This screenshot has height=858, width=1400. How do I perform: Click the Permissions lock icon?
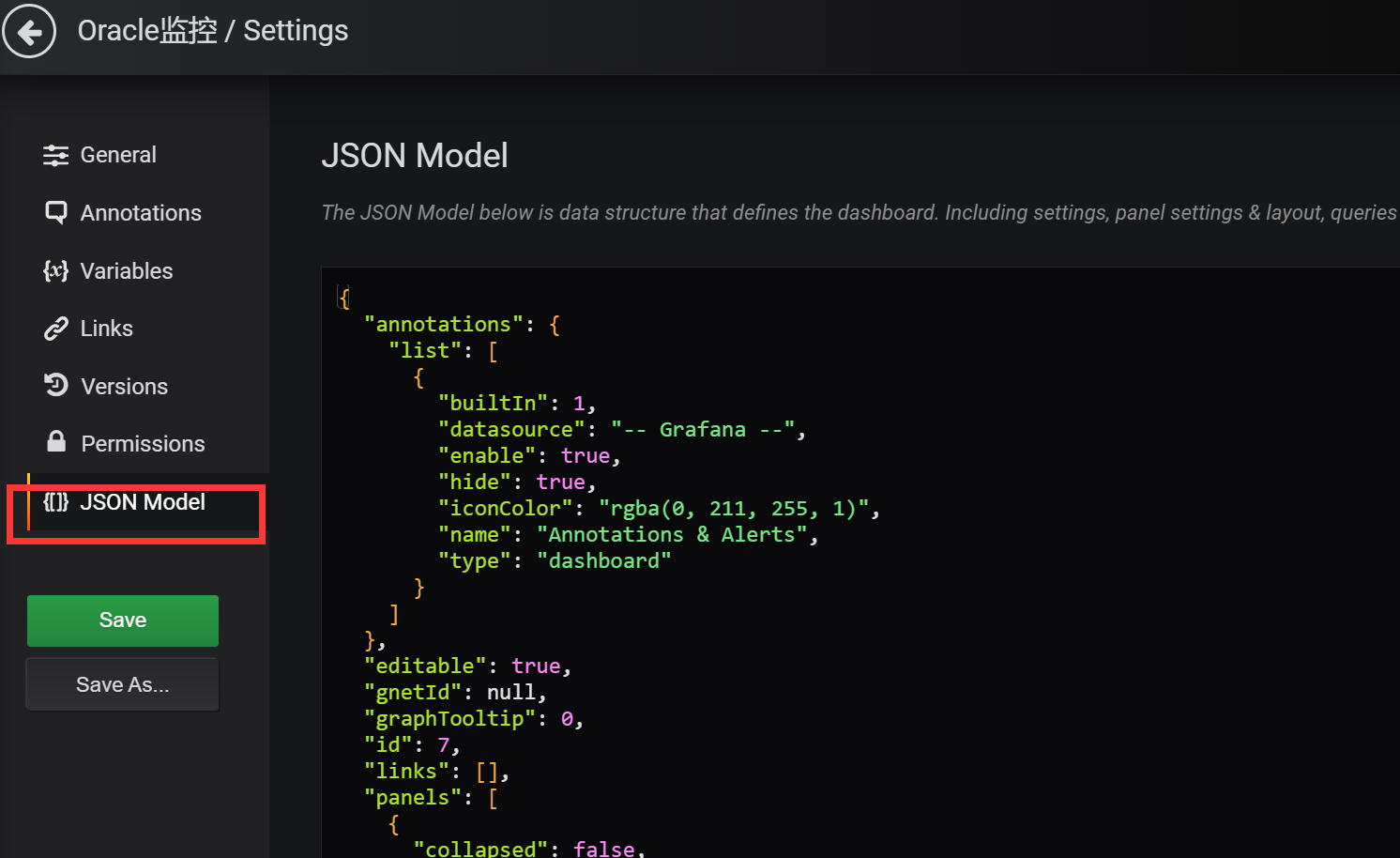56,442
